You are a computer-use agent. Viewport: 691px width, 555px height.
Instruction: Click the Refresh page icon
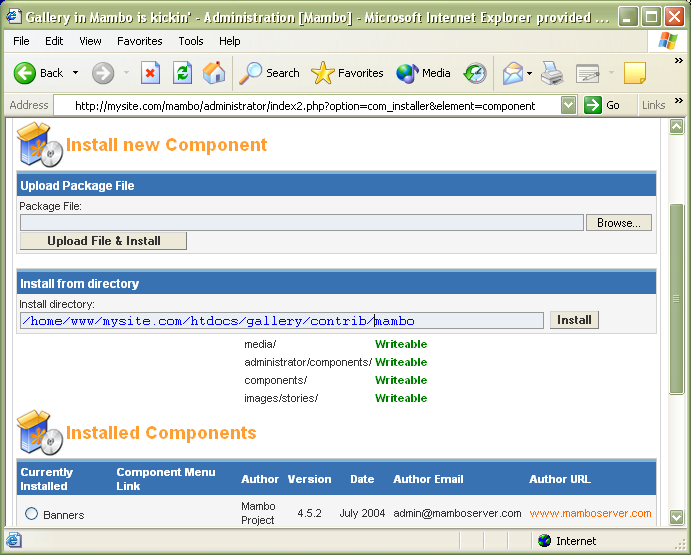tap(182, 73)
